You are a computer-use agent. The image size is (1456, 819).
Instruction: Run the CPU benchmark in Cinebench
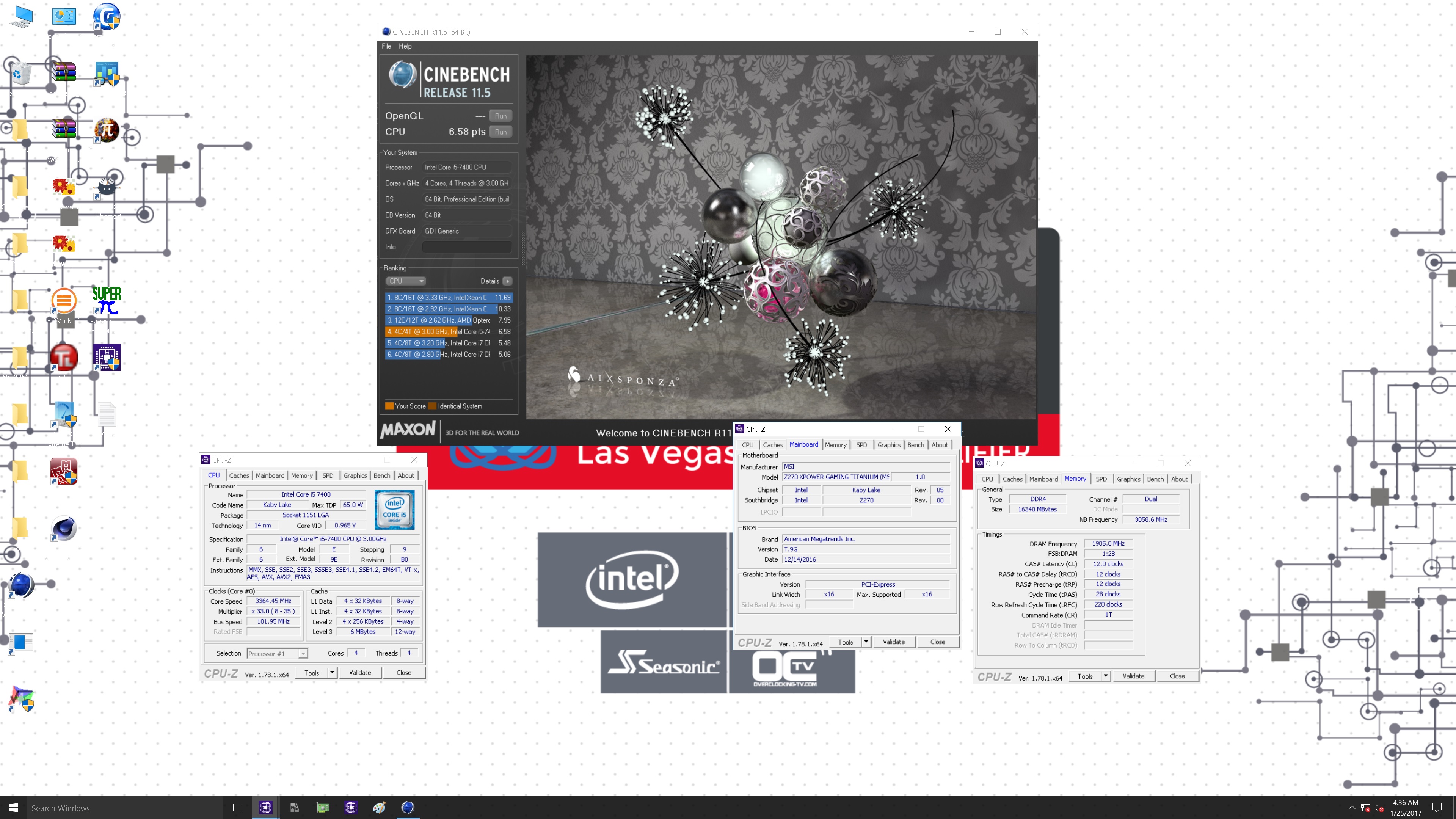pos(501,132)
